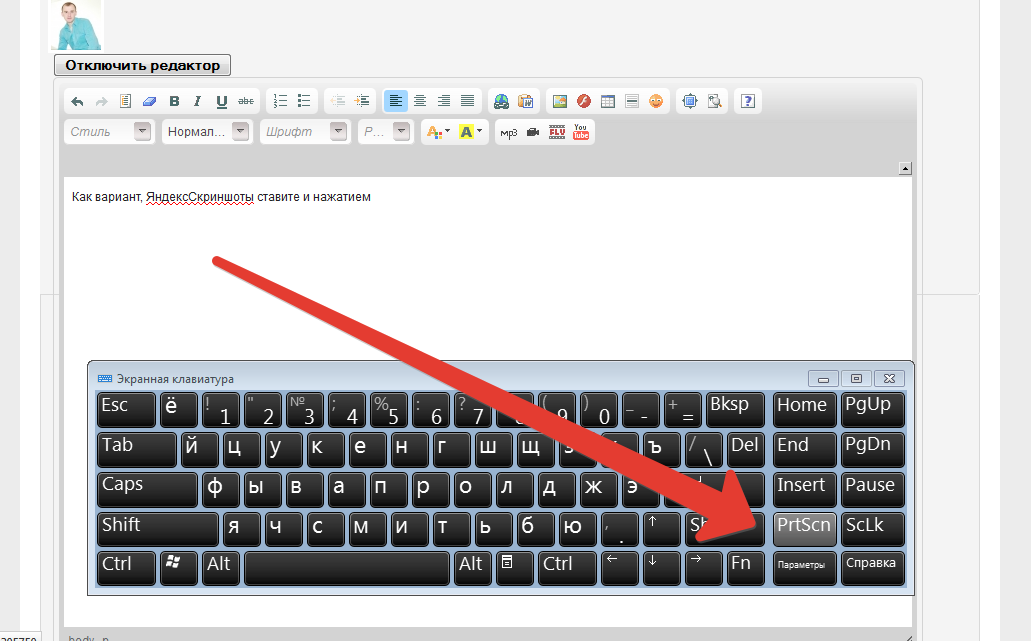This screenshot has height=641, width=1031.
Task: Open the Шрифт font dropdown
Action: (305, 131)
